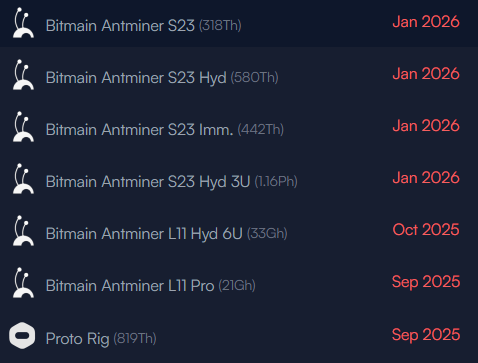Click the 318Th hashrate label
Screen dimensions: 478x363
220,25
